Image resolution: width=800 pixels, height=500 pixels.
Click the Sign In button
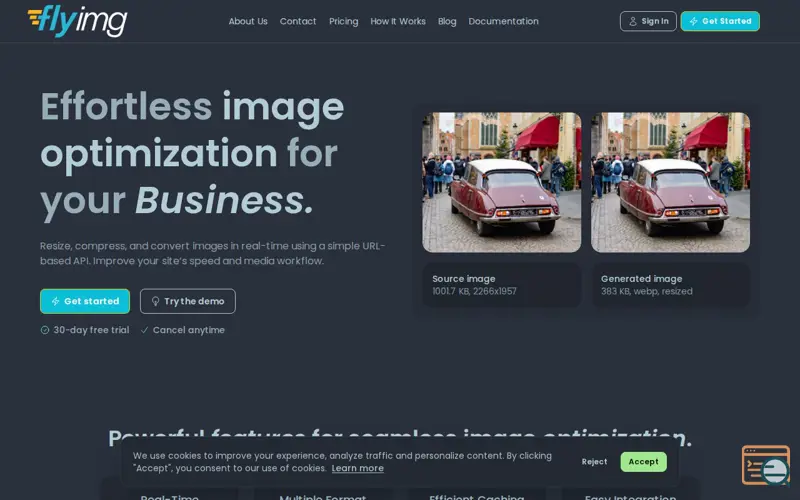coord(648,21)
